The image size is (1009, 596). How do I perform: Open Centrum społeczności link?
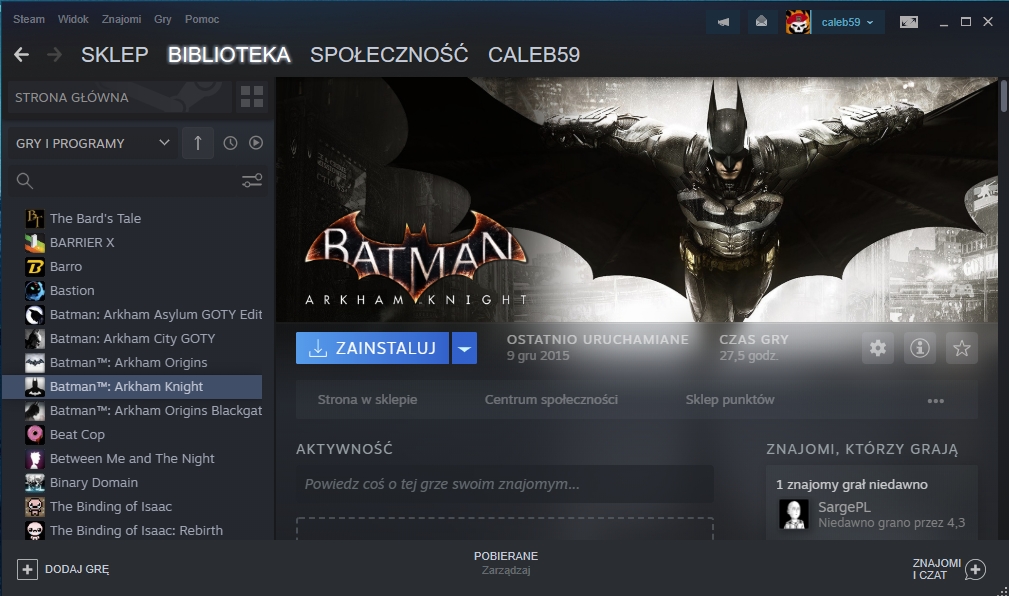tap(551, 400)
